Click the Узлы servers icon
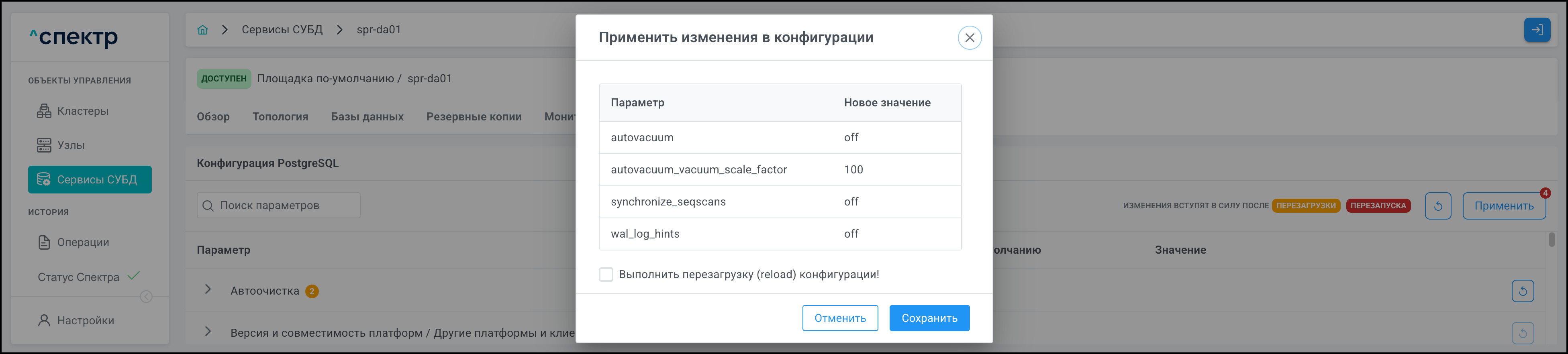Screen dimensions: 1568x354 click(x=44, y=145)
